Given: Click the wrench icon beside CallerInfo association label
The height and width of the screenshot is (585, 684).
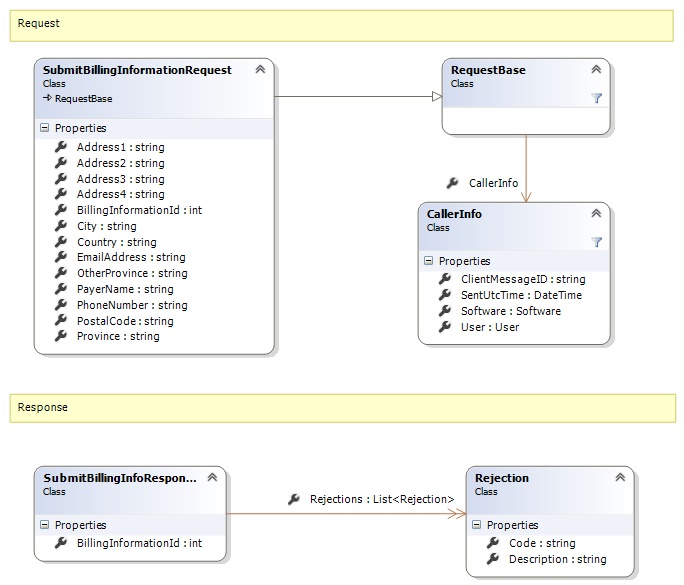Looking at the screenshot, I should tap(452, 183).
